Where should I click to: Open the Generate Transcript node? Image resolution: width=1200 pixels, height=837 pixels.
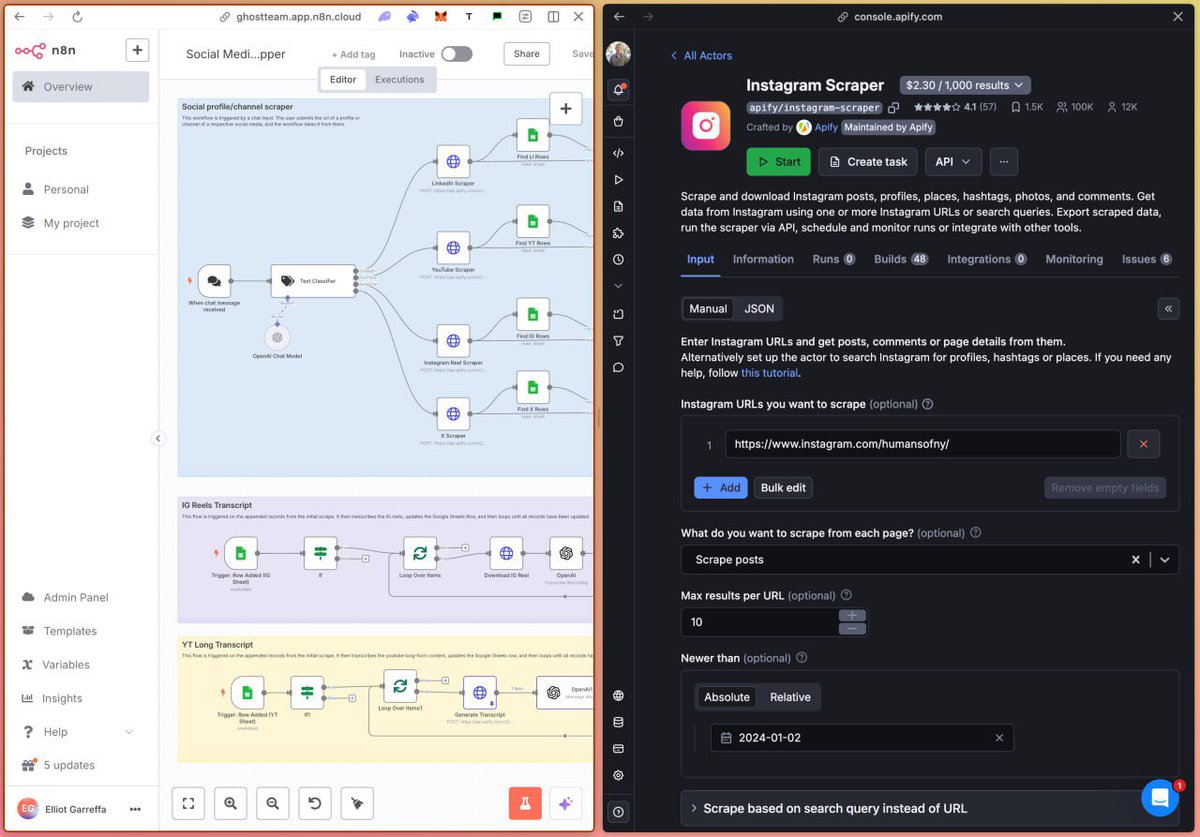479,692
